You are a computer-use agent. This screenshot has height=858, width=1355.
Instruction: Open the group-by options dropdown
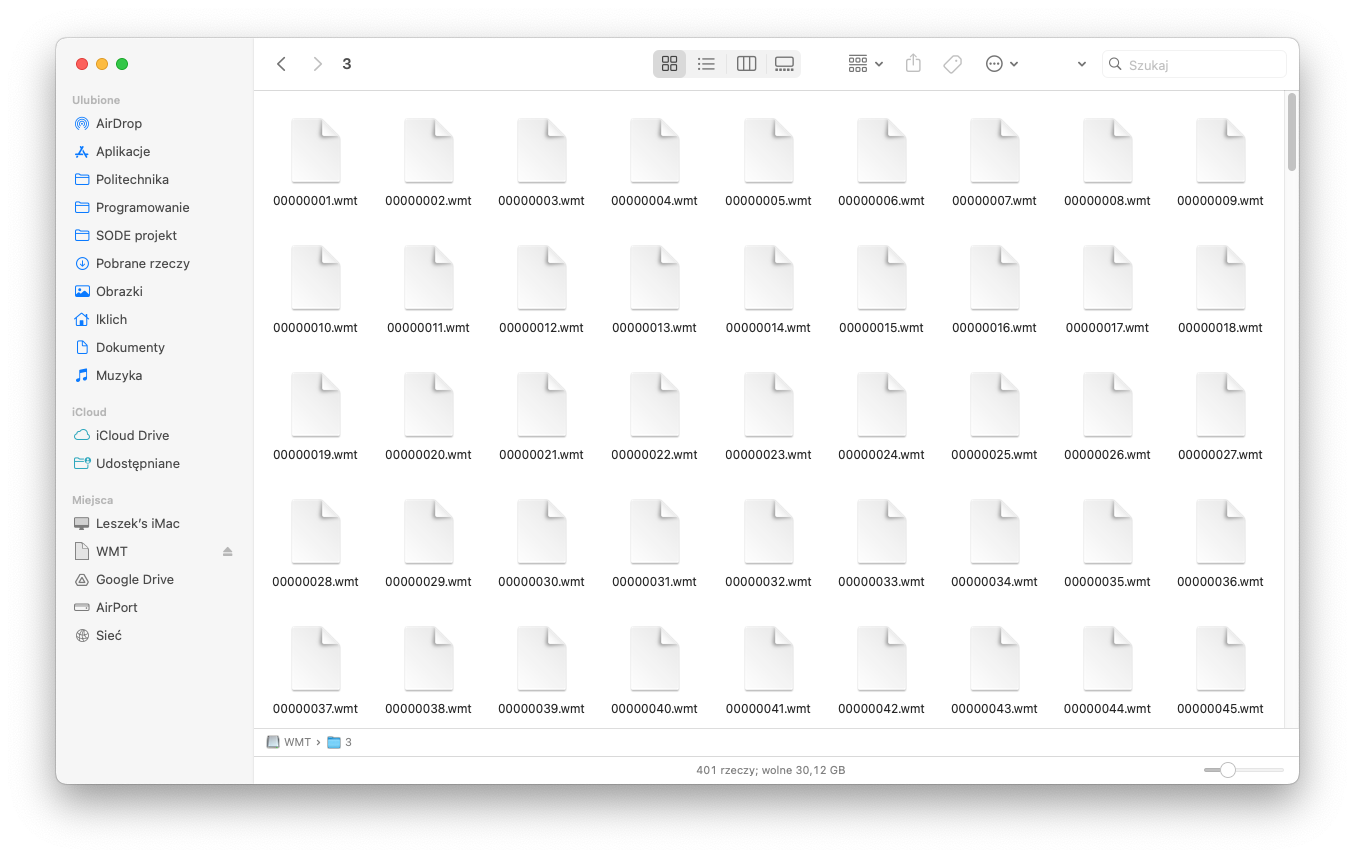click(866, 64)
